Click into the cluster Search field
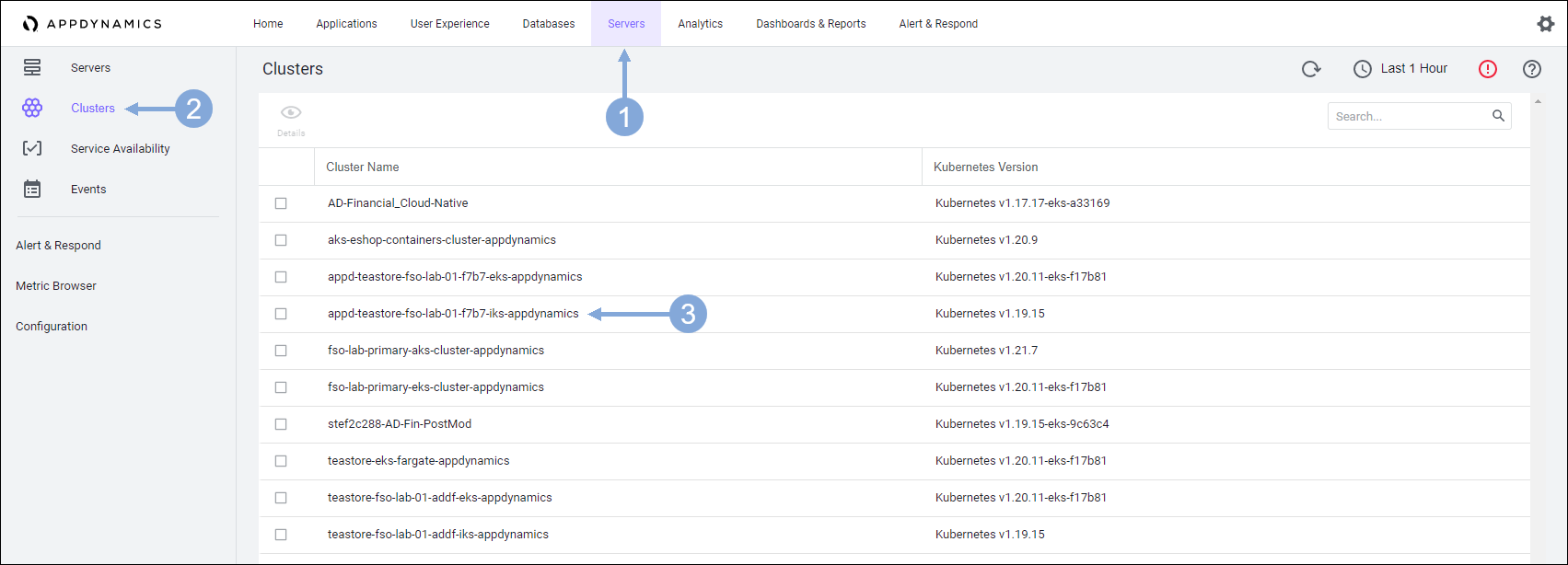Screen dimensions: 1568x565 pyautogui.click(x=1409, y=117)
